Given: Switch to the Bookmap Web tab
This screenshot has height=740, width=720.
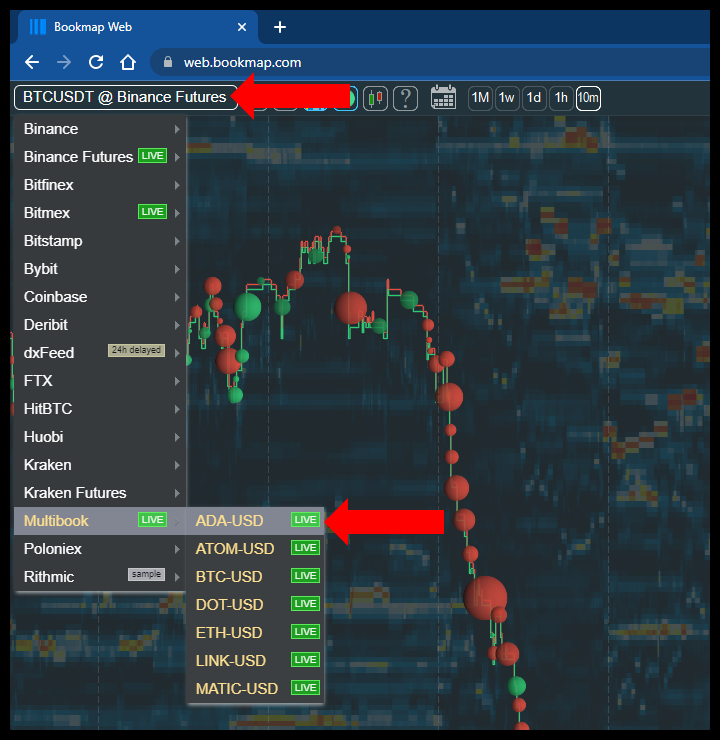Looking at the screenshot, I should (x=138, y=27).
